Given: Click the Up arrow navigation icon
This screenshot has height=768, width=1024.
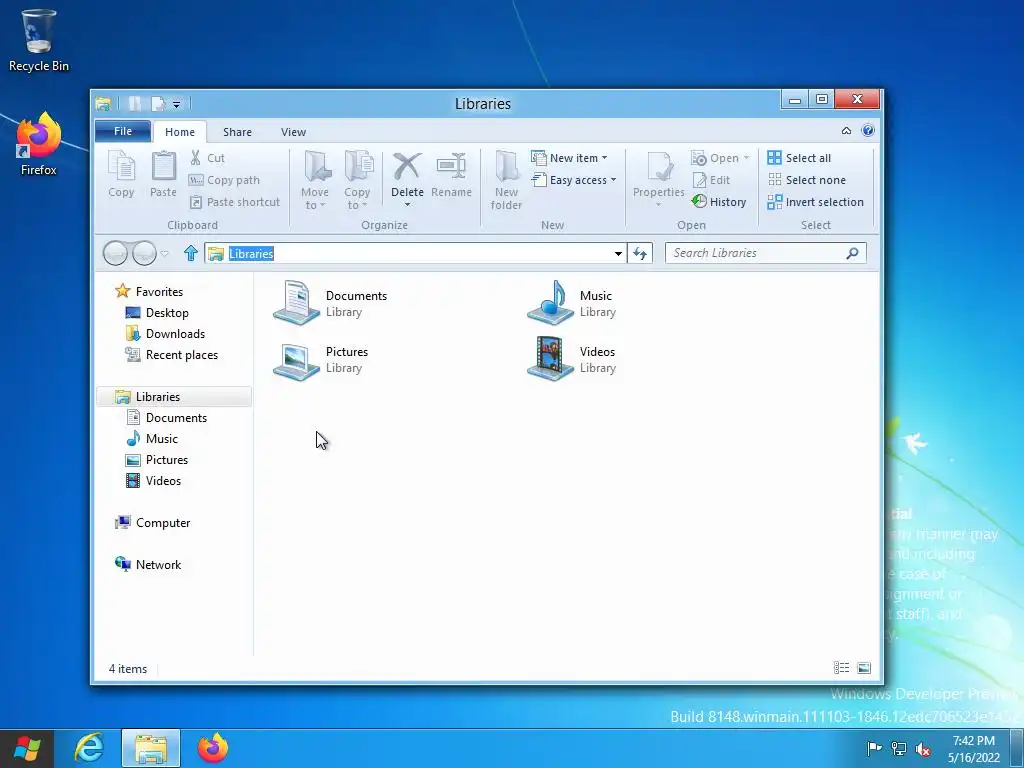Looking at the screenshot, I should [x=191, y=253].
